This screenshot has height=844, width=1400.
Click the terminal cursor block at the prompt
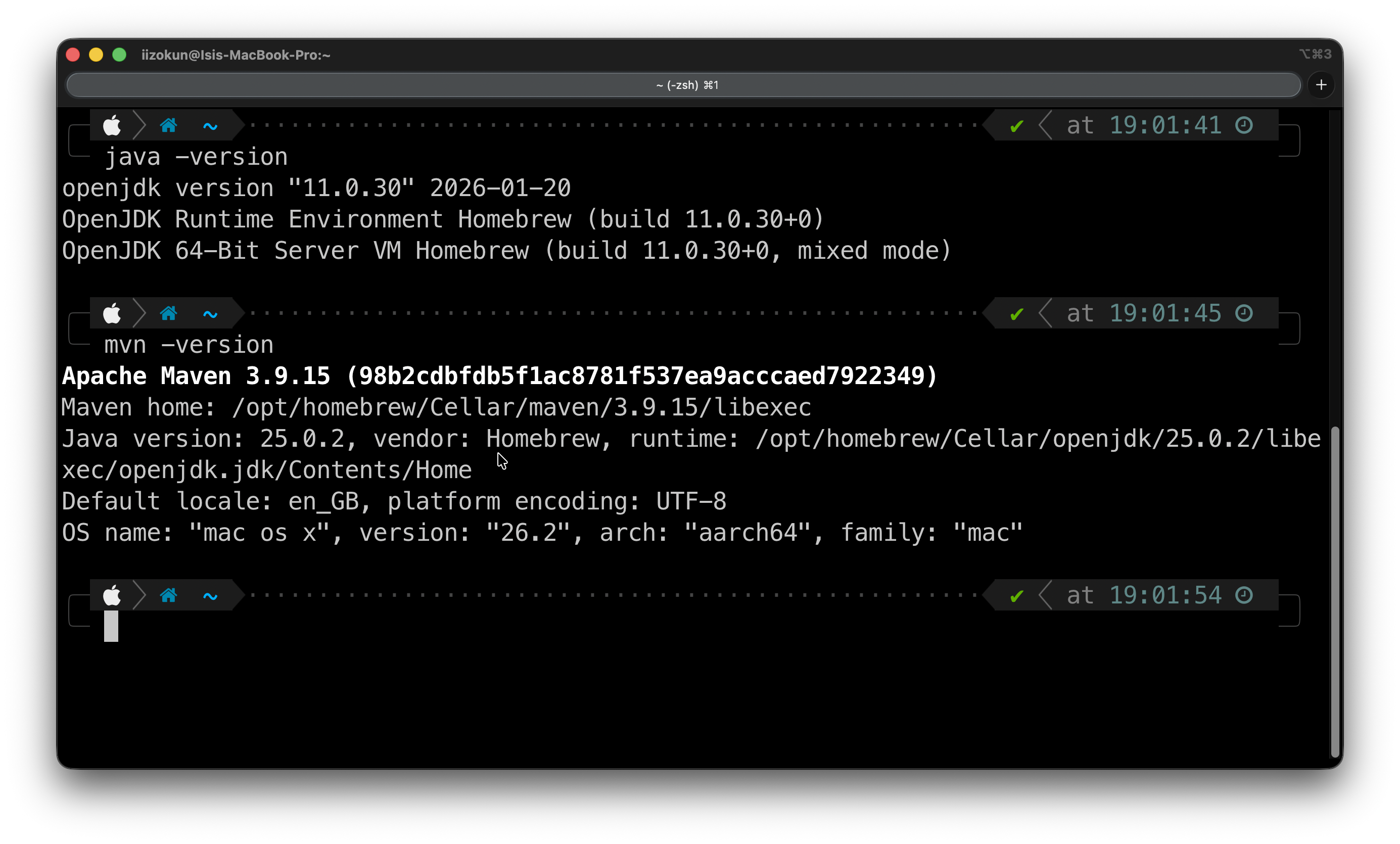(x=111, y=627)
